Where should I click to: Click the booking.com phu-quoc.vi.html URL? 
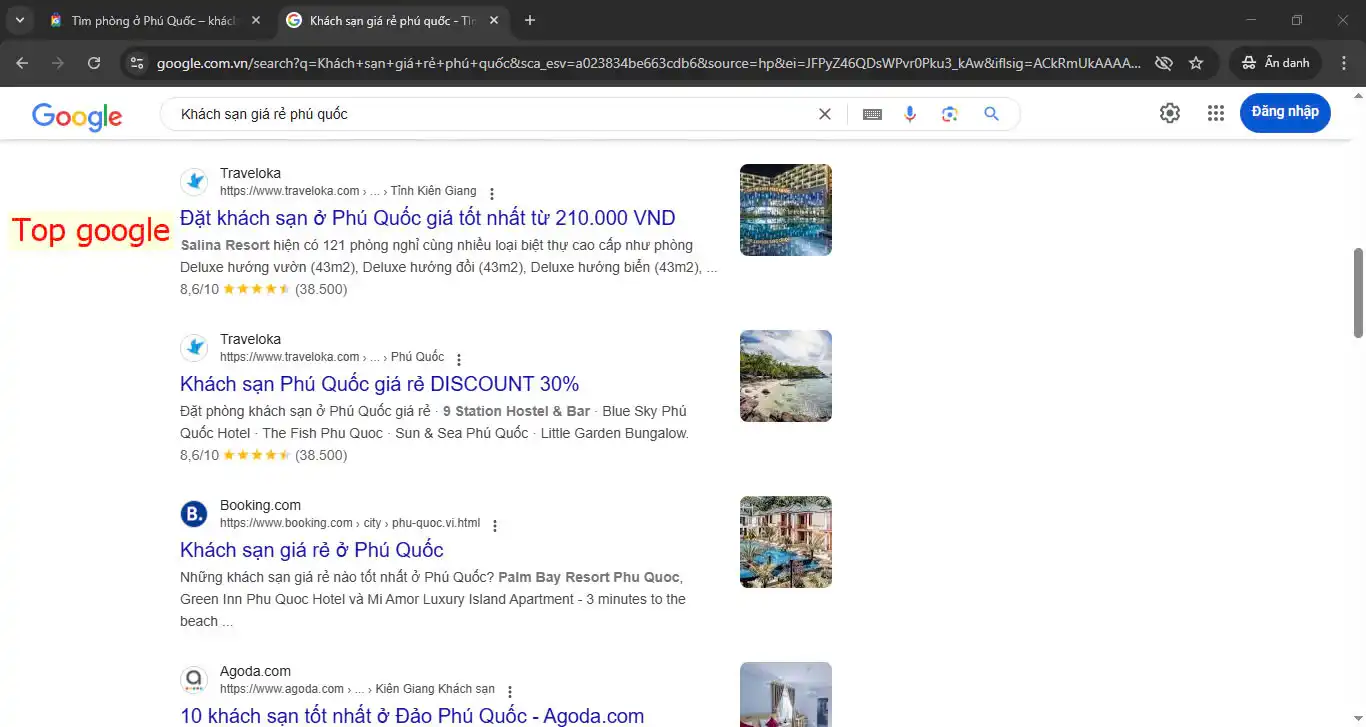(x=350, y=523)
